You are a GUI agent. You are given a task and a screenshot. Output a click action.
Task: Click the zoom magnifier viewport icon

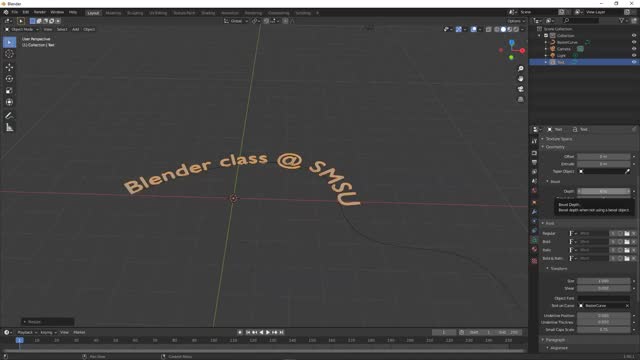click(520, 69)
